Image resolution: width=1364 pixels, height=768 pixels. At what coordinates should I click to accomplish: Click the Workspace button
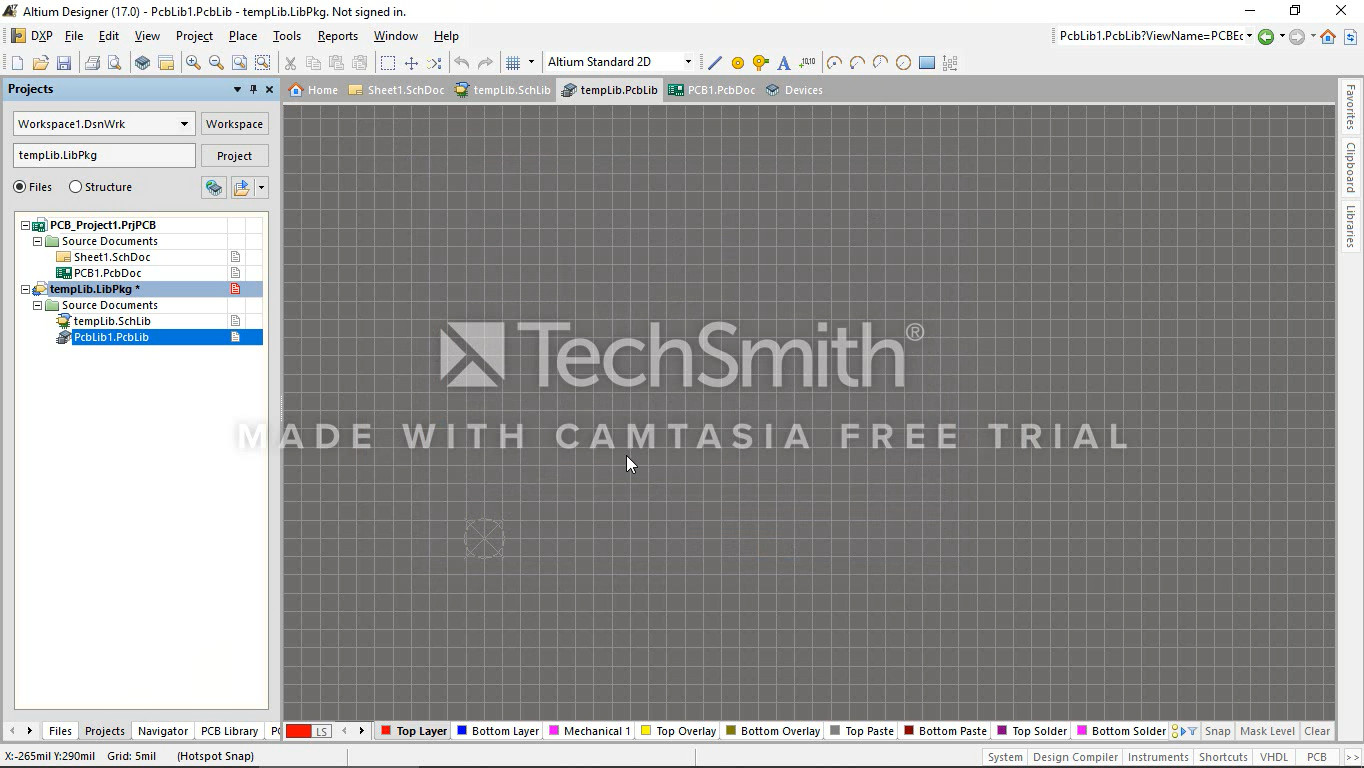(234, 124)
